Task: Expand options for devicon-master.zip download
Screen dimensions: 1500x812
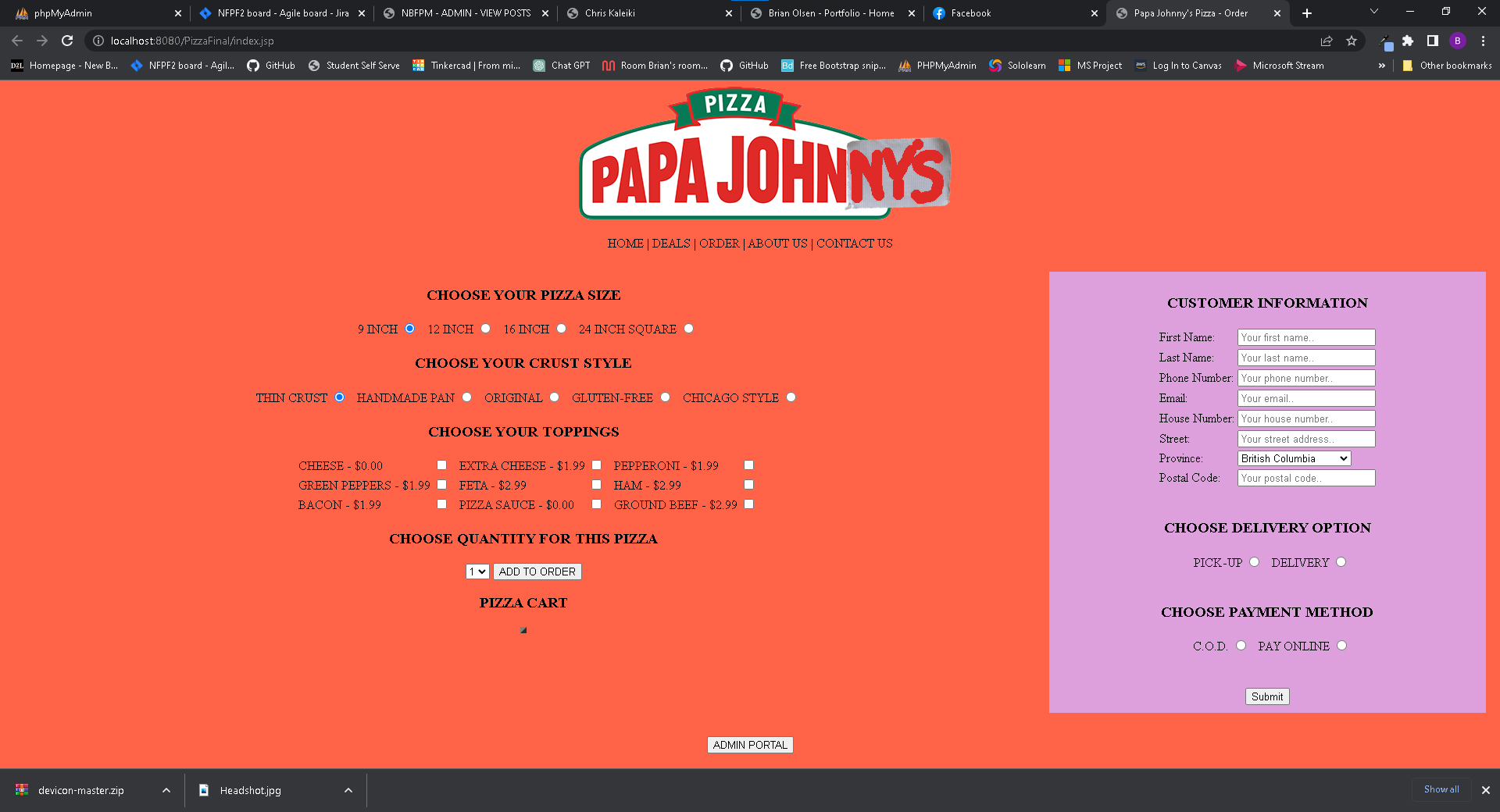Action: point(166,790)
